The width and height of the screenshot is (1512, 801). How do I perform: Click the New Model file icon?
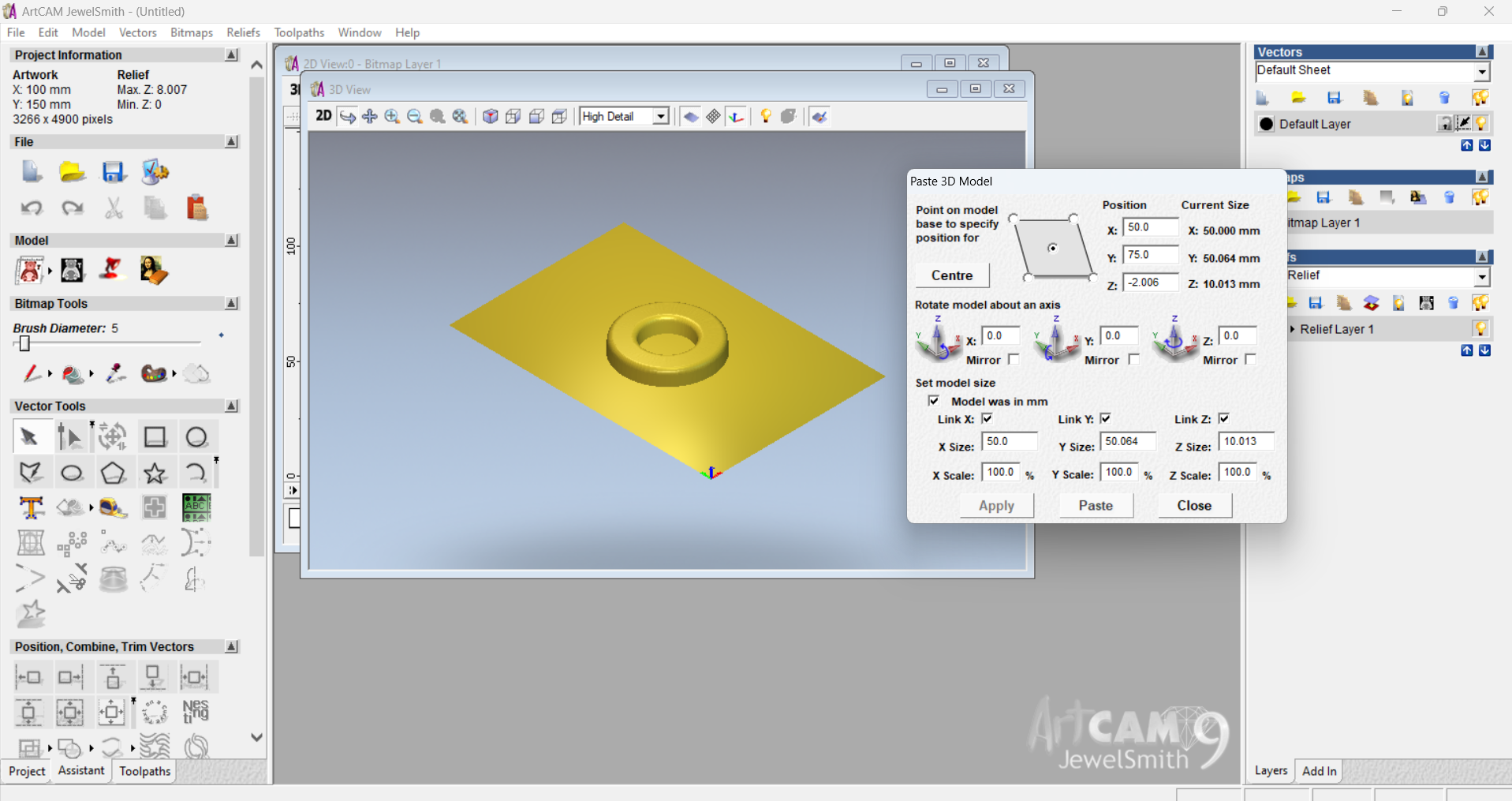[31, 171]
